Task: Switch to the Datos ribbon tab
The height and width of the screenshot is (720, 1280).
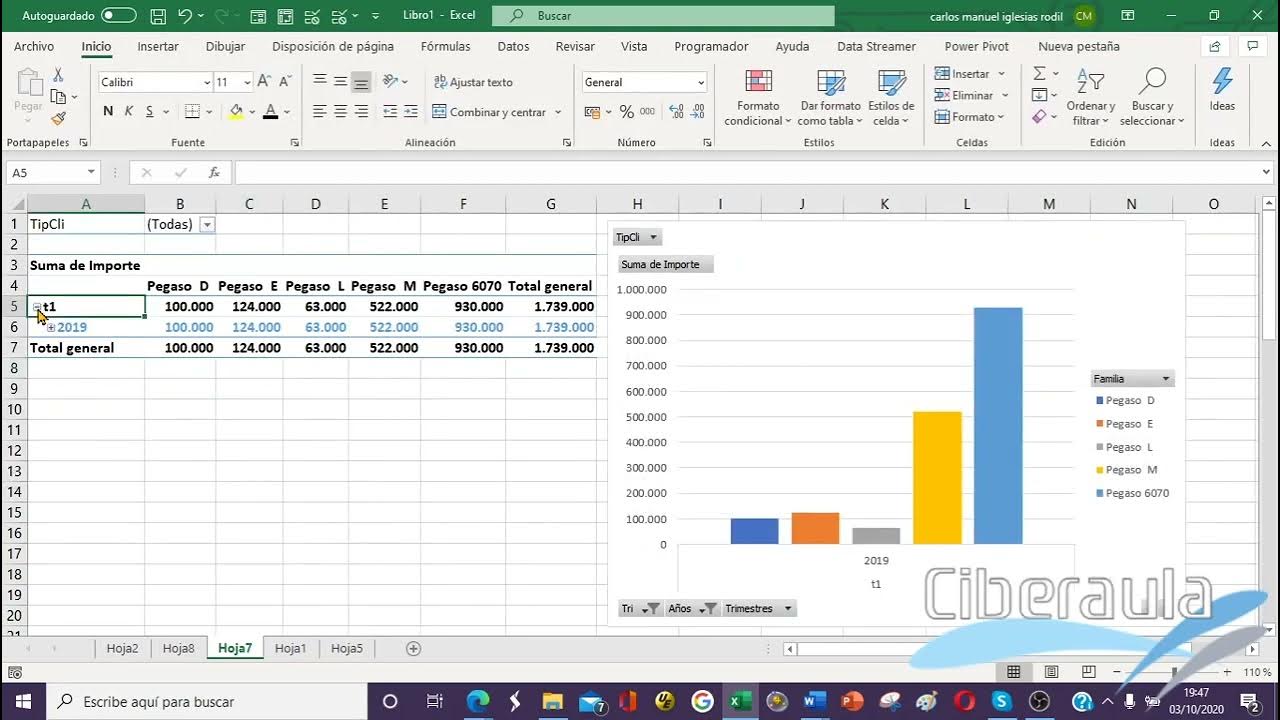Action: (513, 46)
